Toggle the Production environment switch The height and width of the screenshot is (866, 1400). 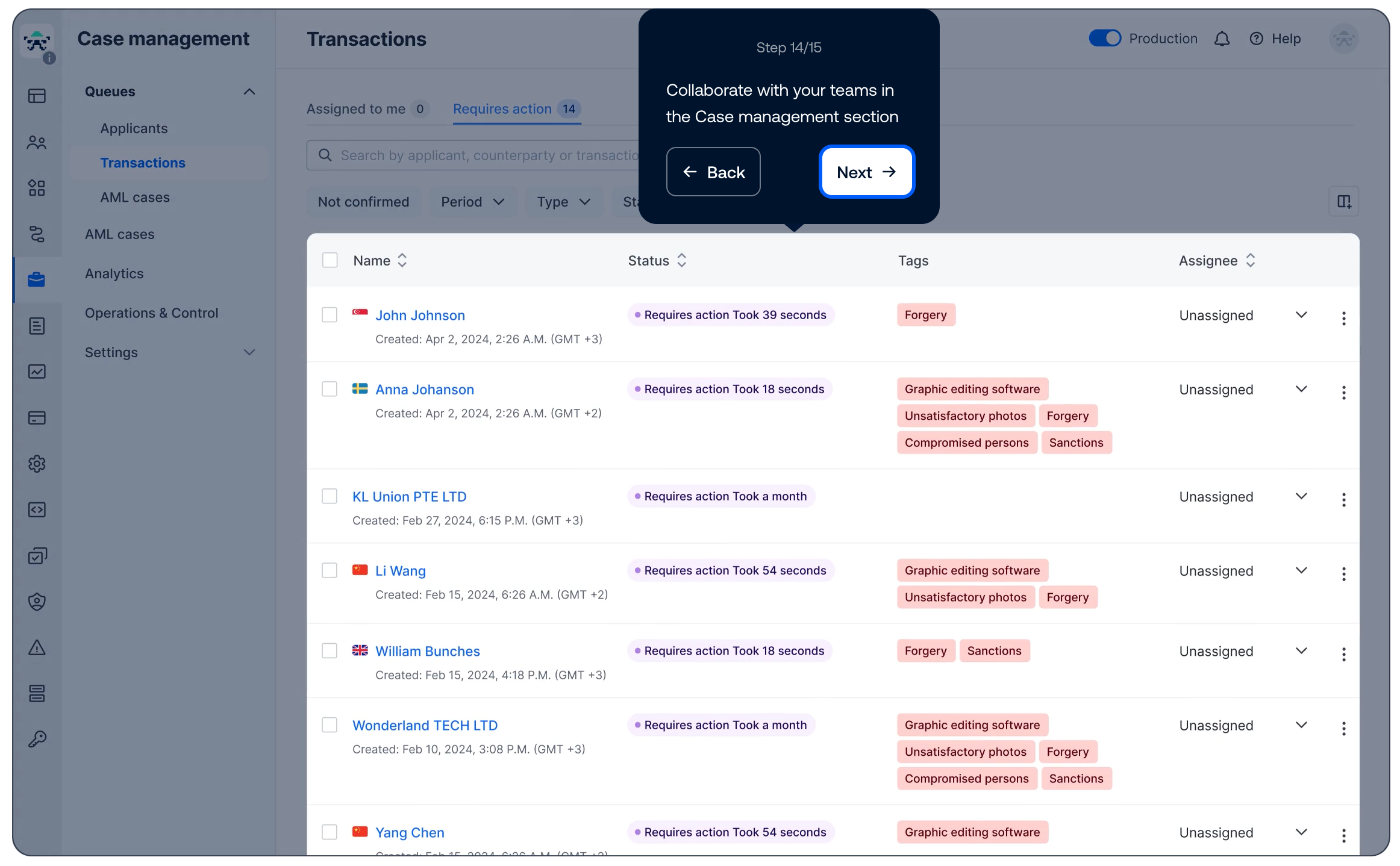click(1105, 39)
